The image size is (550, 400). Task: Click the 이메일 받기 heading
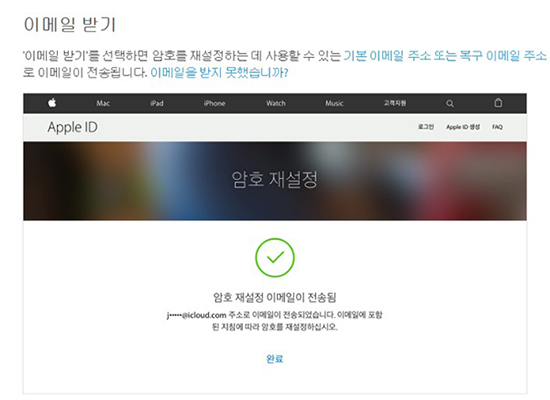click(69, 25)
